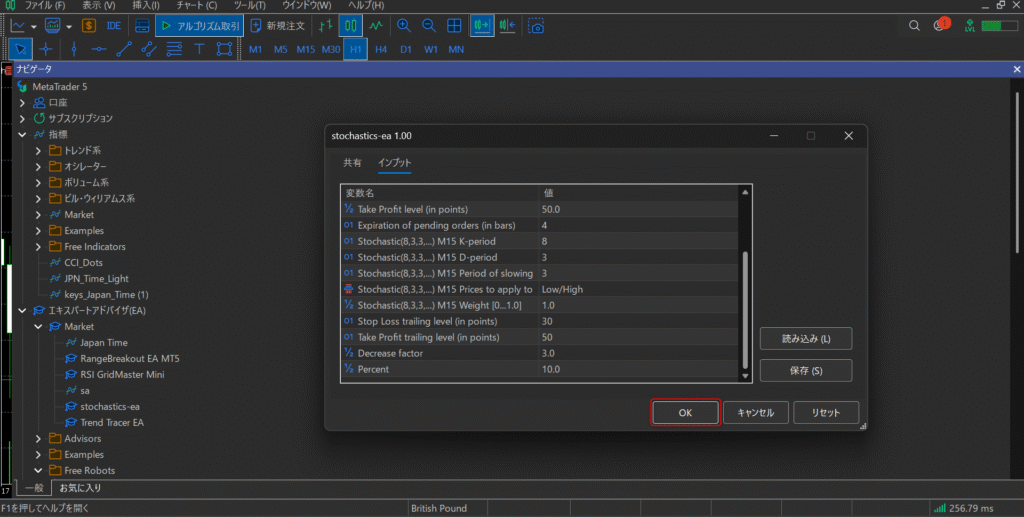Toggle アルゴリズム取引 algo trading button

(199, 26)
